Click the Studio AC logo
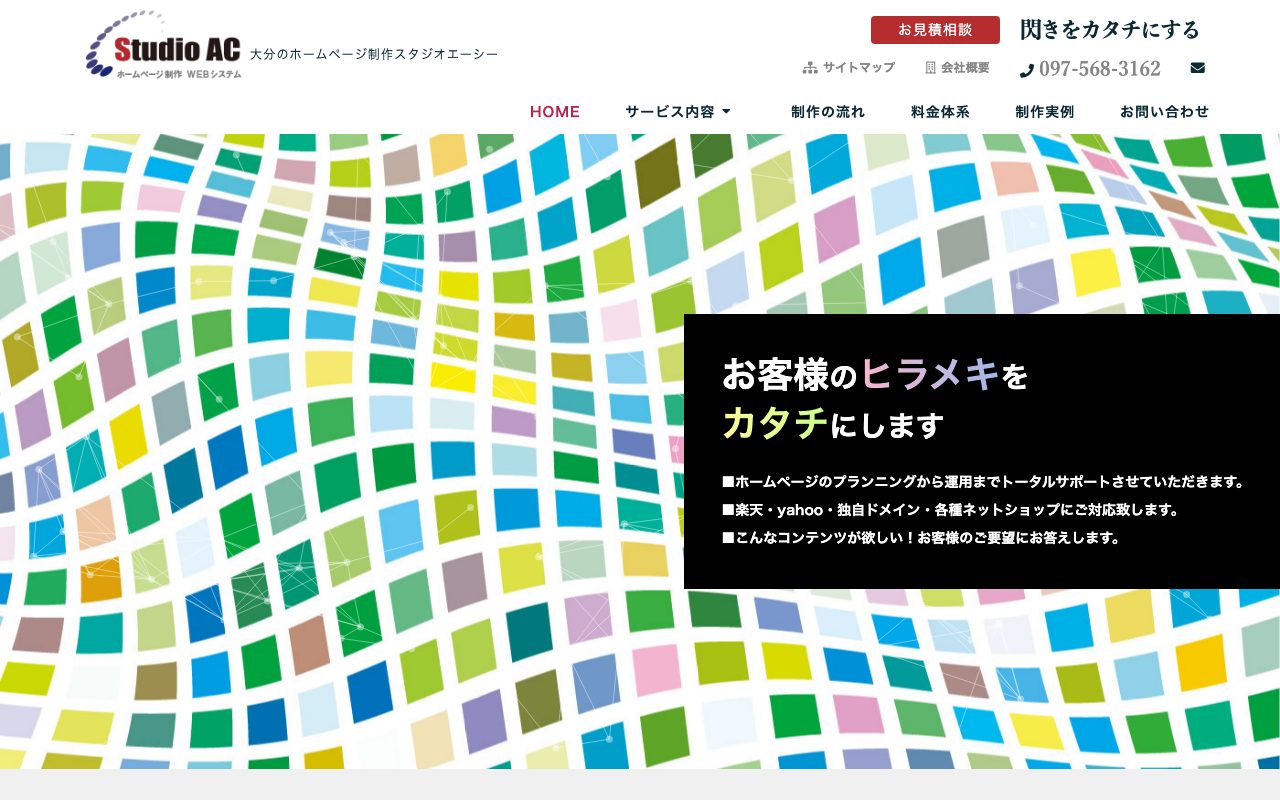 [x=164, y=45]
